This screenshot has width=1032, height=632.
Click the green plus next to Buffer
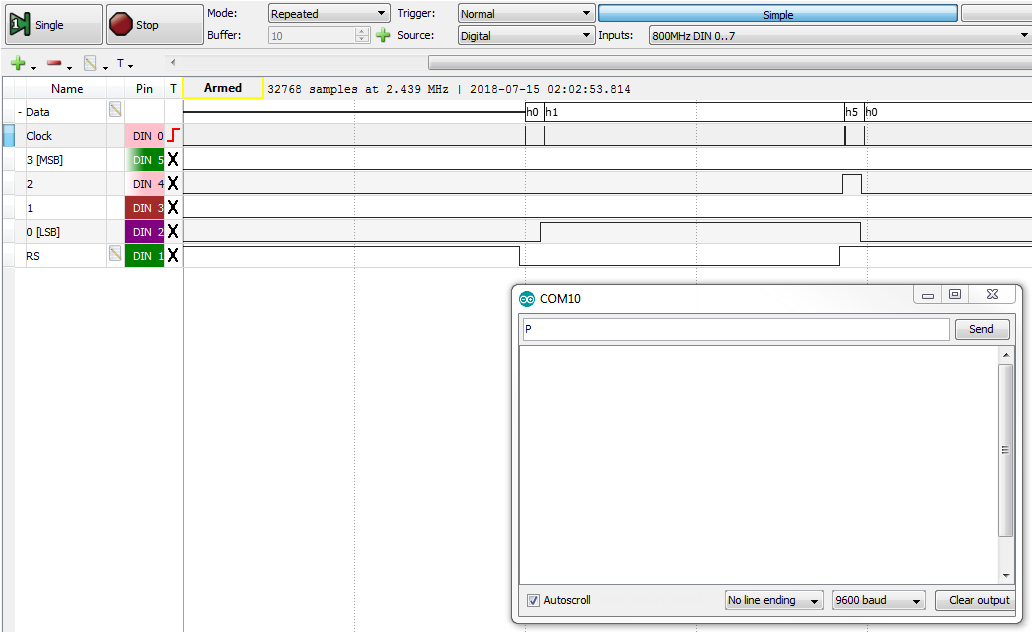click(x=383, y=35)
